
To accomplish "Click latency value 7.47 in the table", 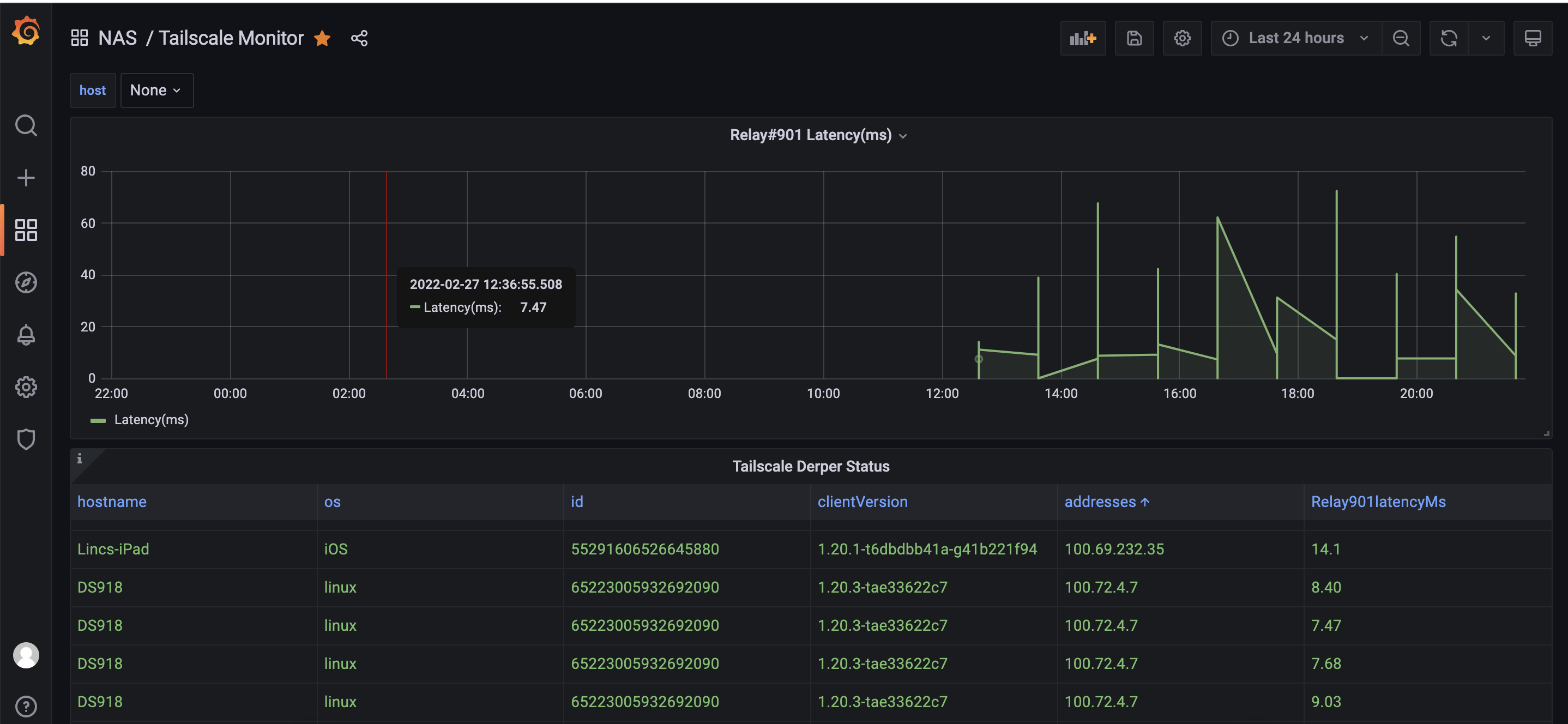I will 1326,625.
